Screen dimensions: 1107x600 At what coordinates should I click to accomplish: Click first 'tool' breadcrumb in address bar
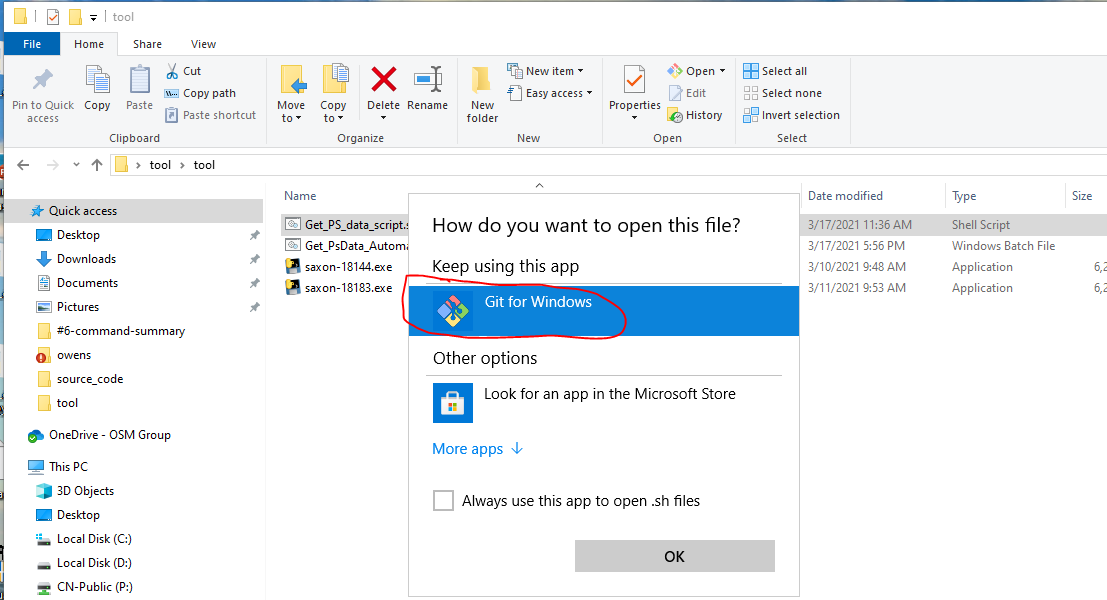pos(160,165)
